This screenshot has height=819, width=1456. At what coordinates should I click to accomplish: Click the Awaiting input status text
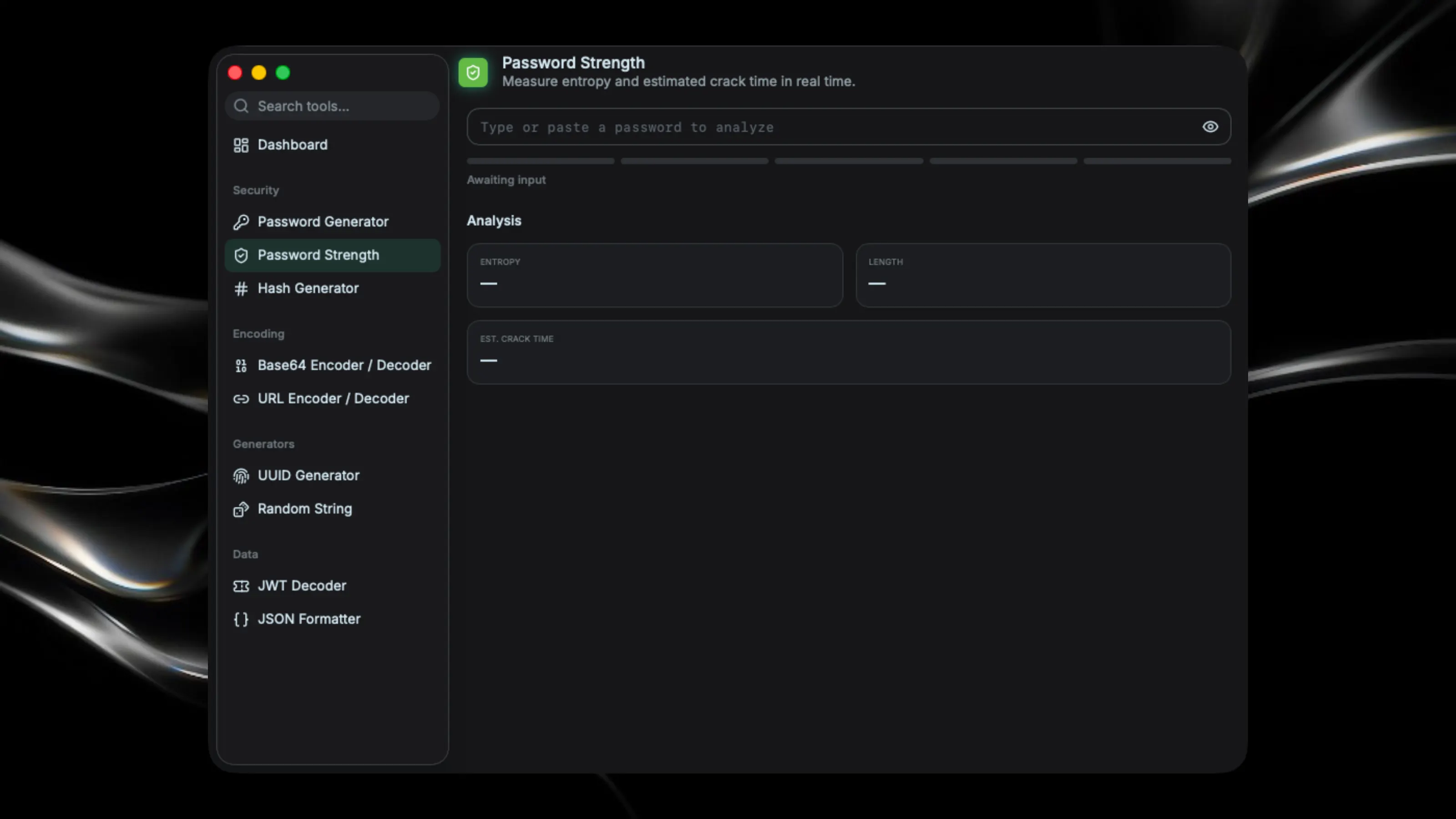tap(506, 180)
